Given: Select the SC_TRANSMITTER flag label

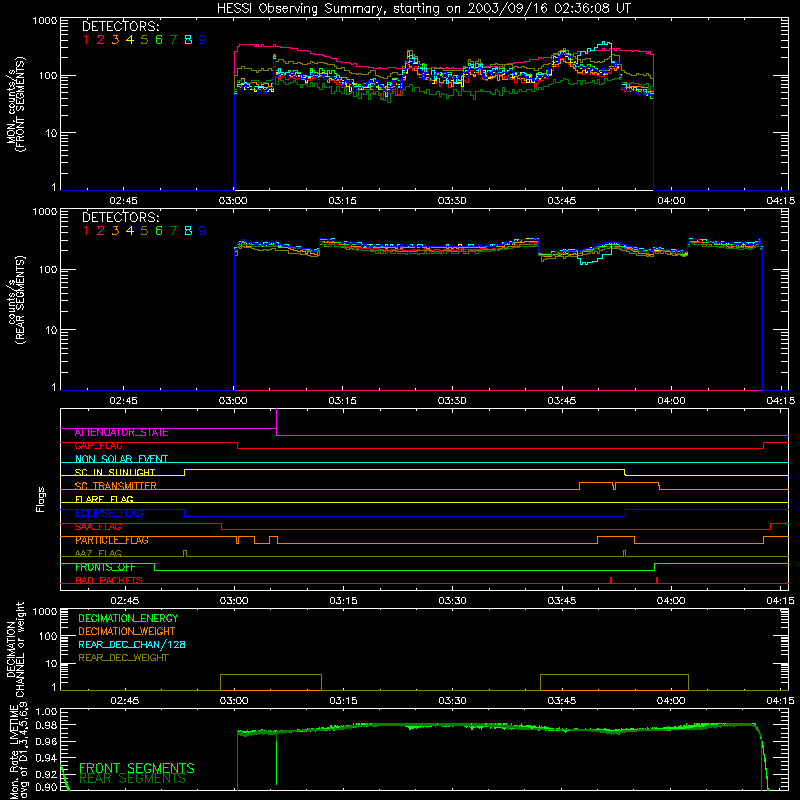Looking at the screenshot, I should [x=115, y=486].
